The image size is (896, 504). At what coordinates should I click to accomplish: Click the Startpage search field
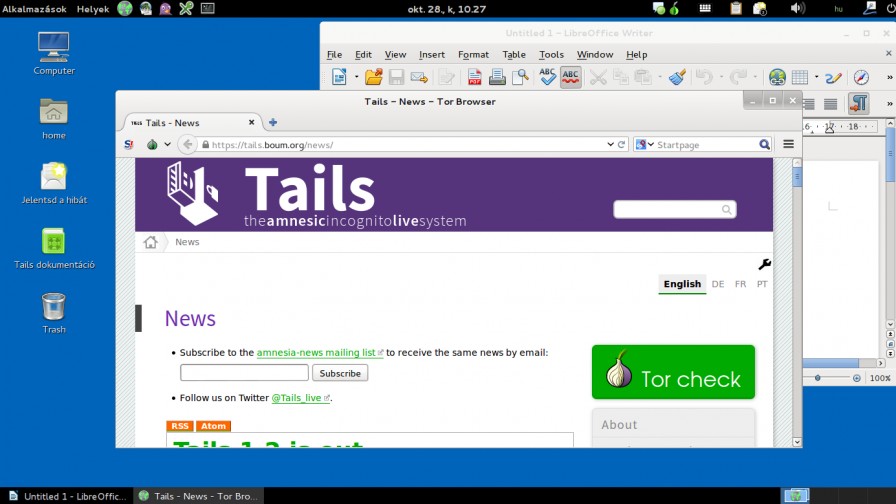click(x=706, y=145)
